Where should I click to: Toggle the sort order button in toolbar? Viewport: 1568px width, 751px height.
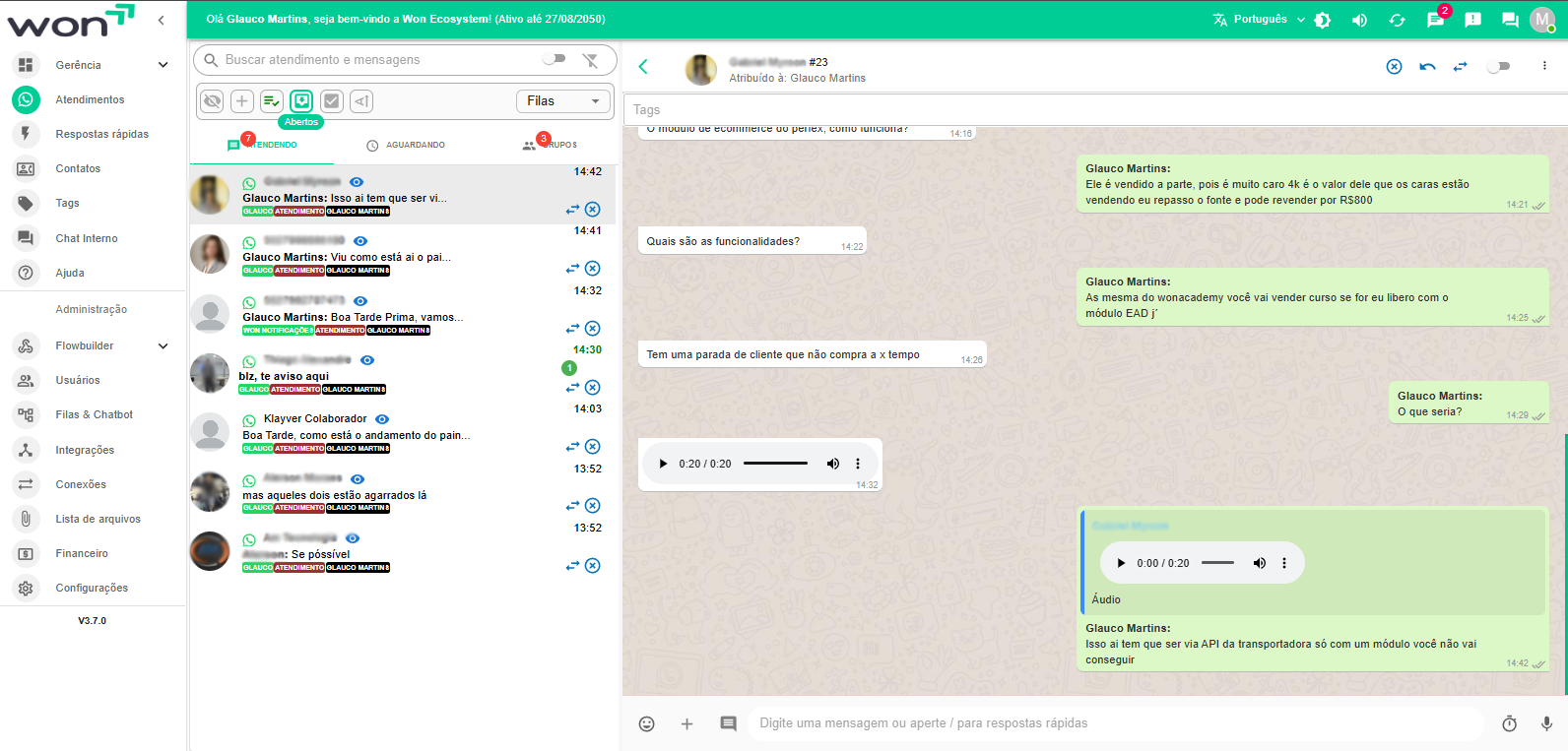pyautogui.click(x=361, y=100)
